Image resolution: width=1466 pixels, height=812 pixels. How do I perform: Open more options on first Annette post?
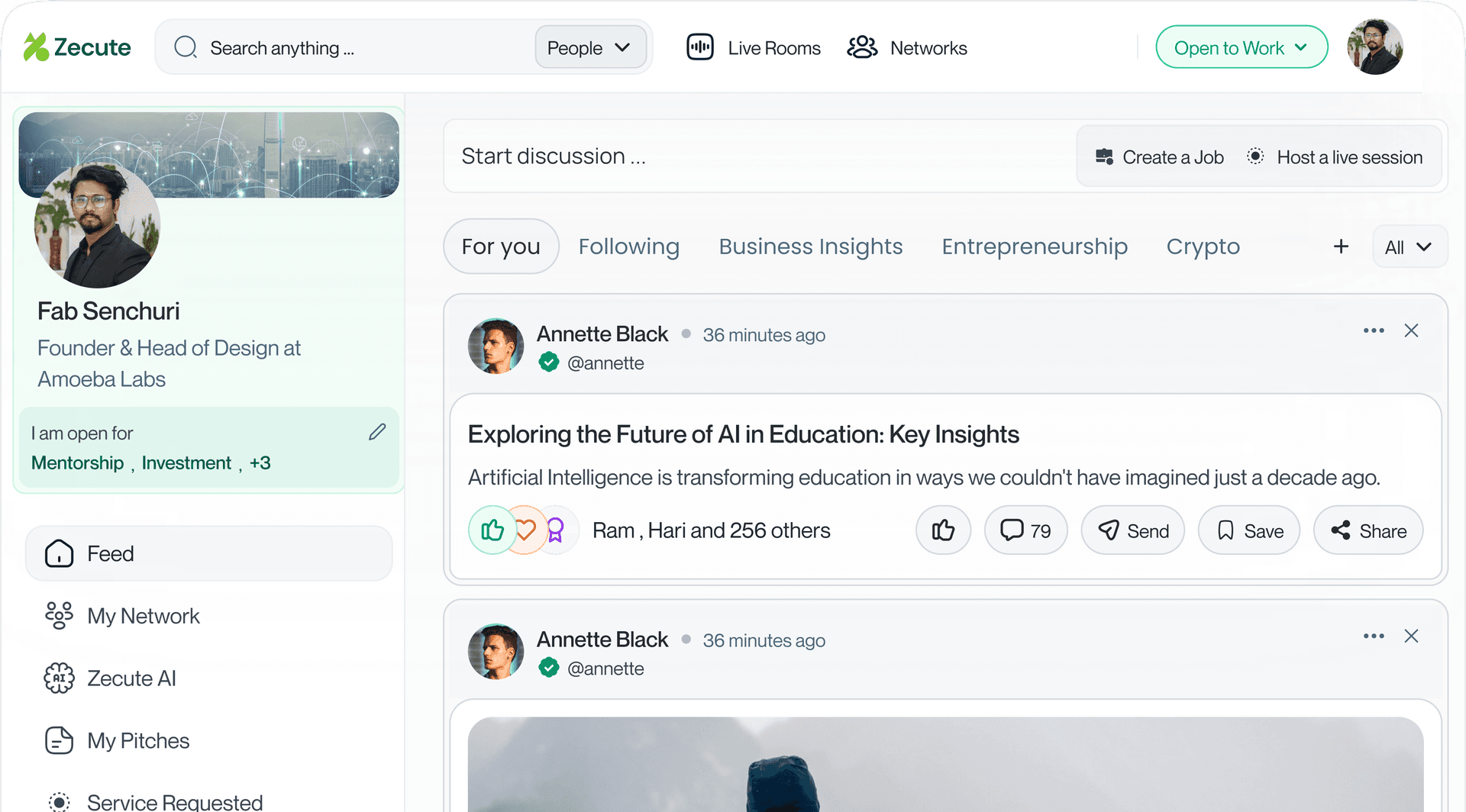1374,330
